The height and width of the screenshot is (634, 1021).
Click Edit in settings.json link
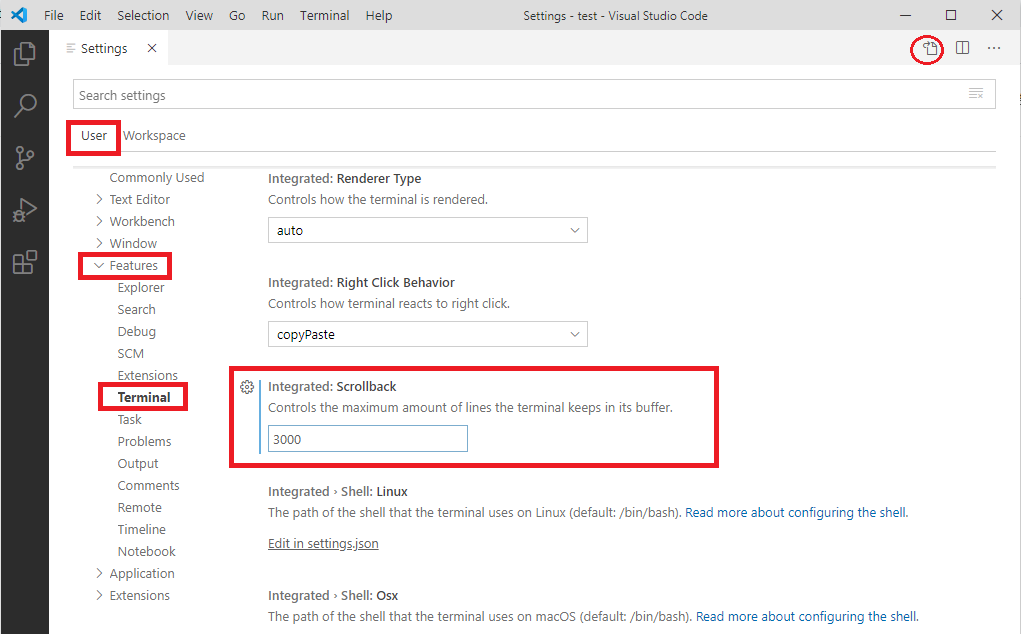pyautogui.click(x=323, y=544)
